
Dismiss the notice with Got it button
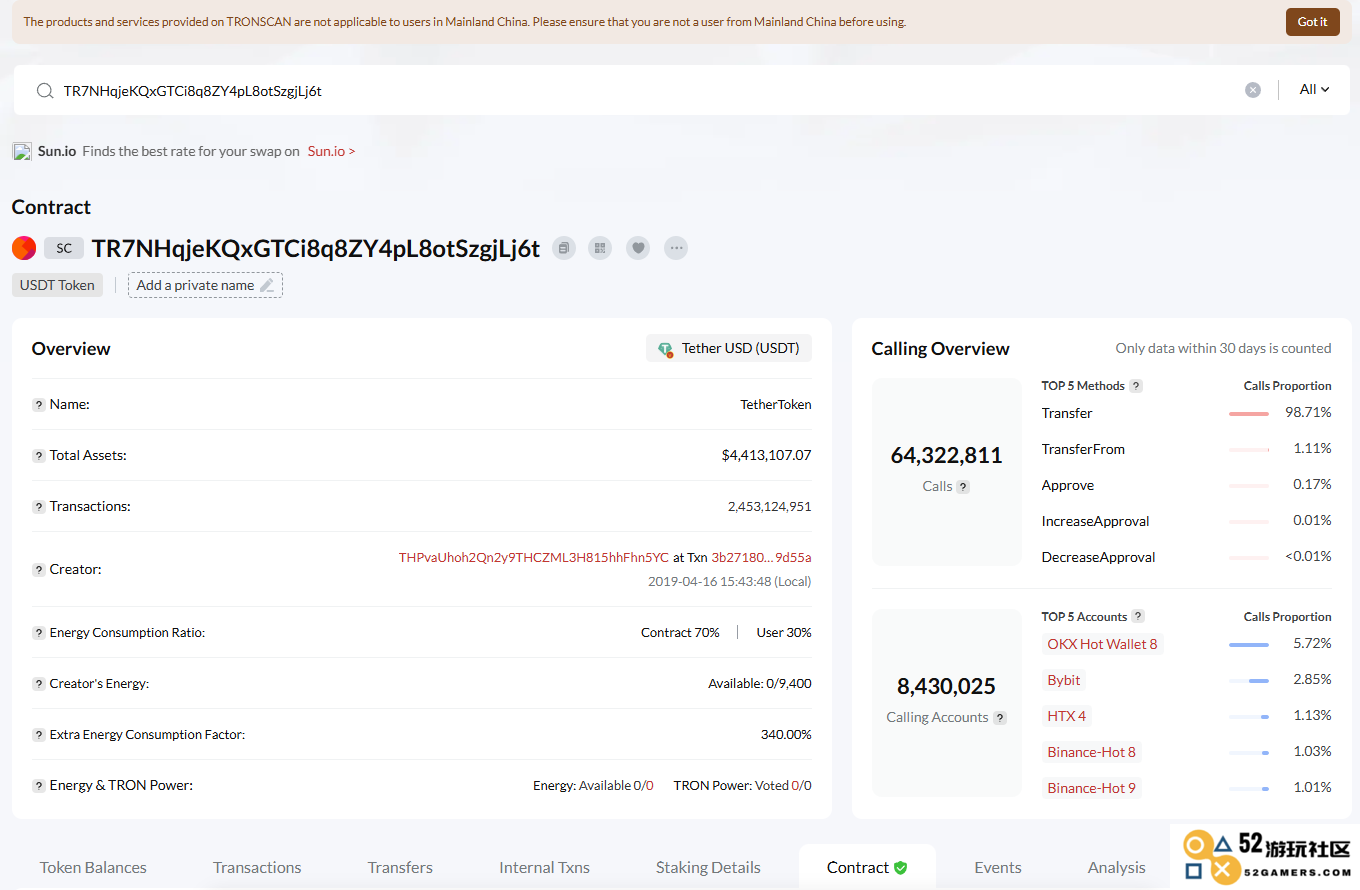[1312, 22]
